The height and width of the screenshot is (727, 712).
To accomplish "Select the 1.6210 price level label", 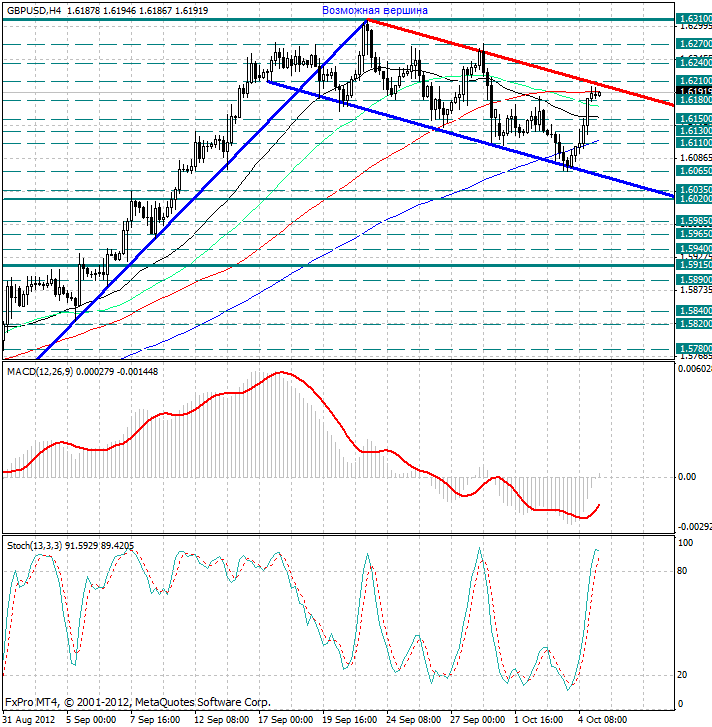I will (694, 81).
